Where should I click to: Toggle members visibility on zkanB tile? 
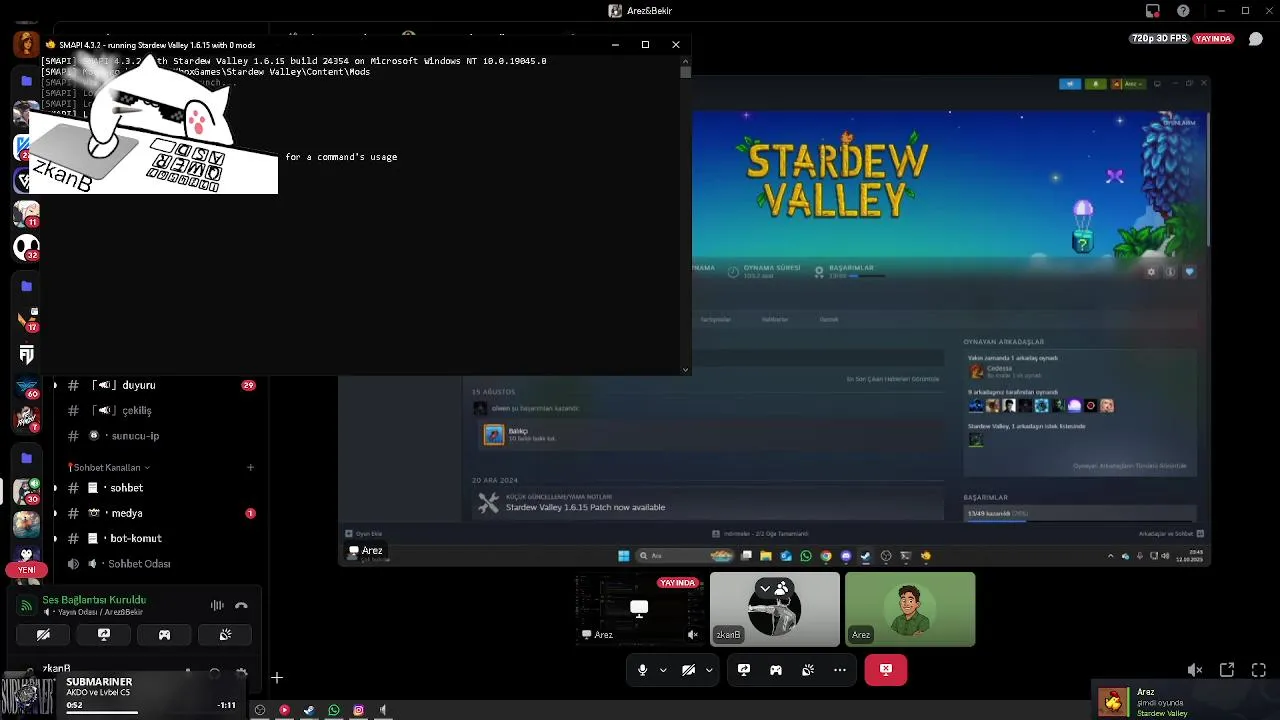[x=775, y=588]
